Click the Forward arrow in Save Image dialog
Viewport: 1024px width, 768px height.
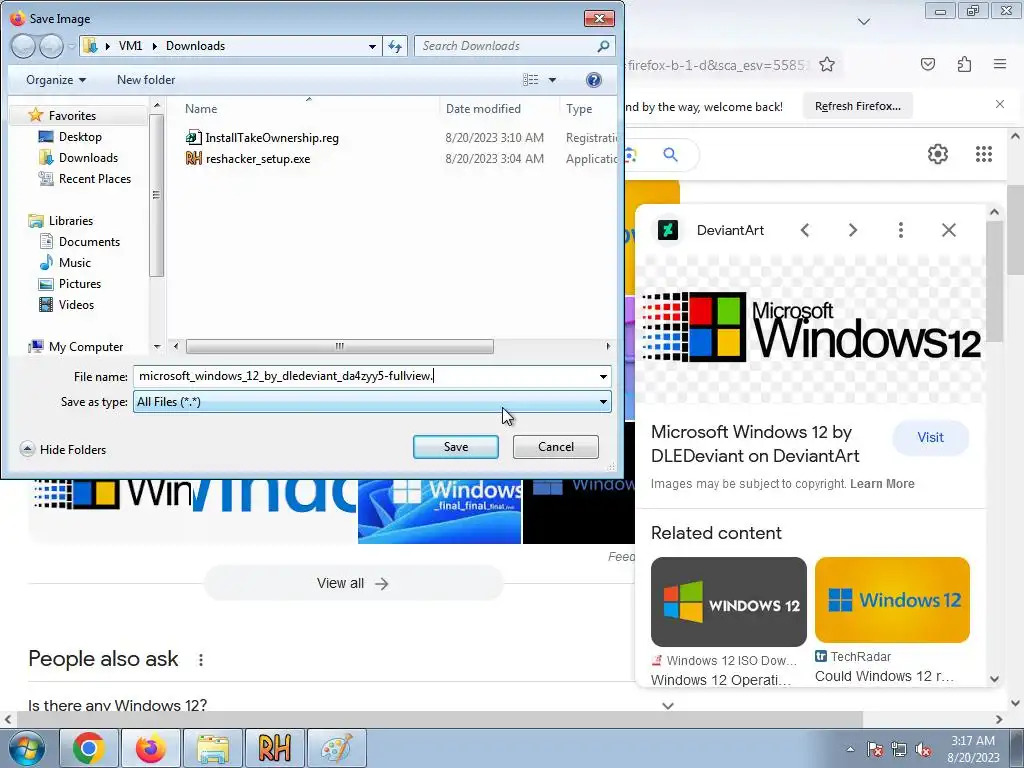[50, 46]
